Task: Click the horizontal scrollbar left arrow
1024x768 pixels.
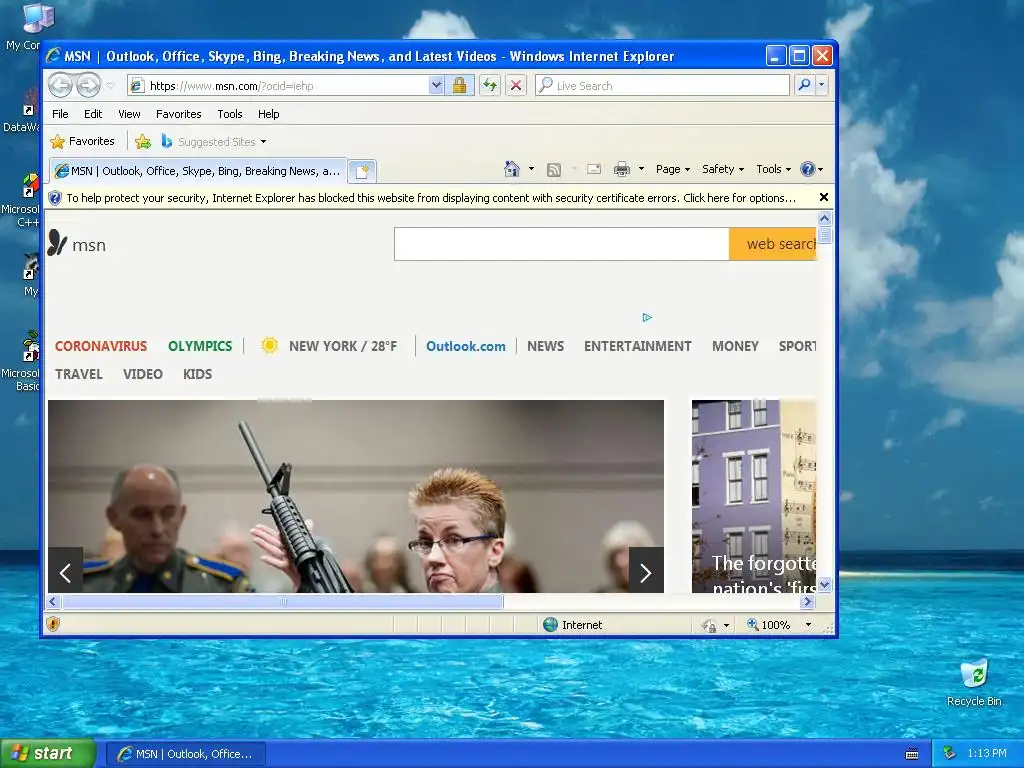Action: (54, 601)
